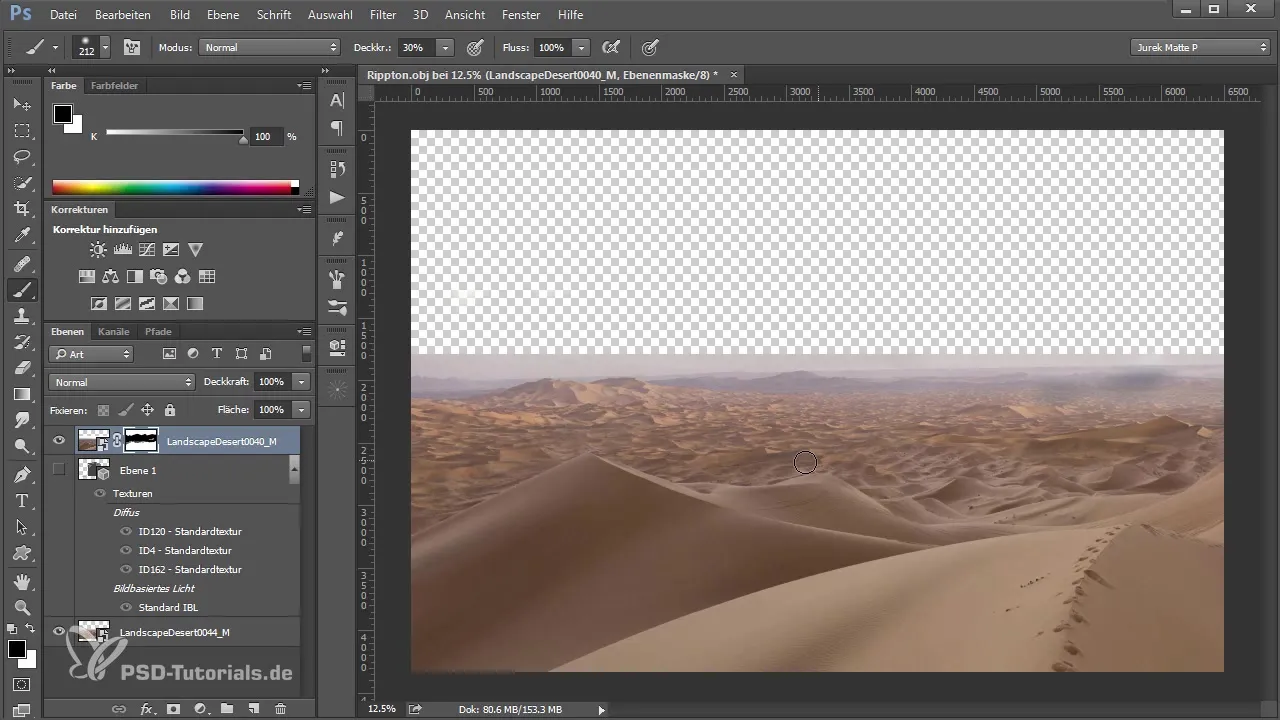Toggle visibility of Texturen
This screenshot has height=720, width=1280.
coord(100,494)
